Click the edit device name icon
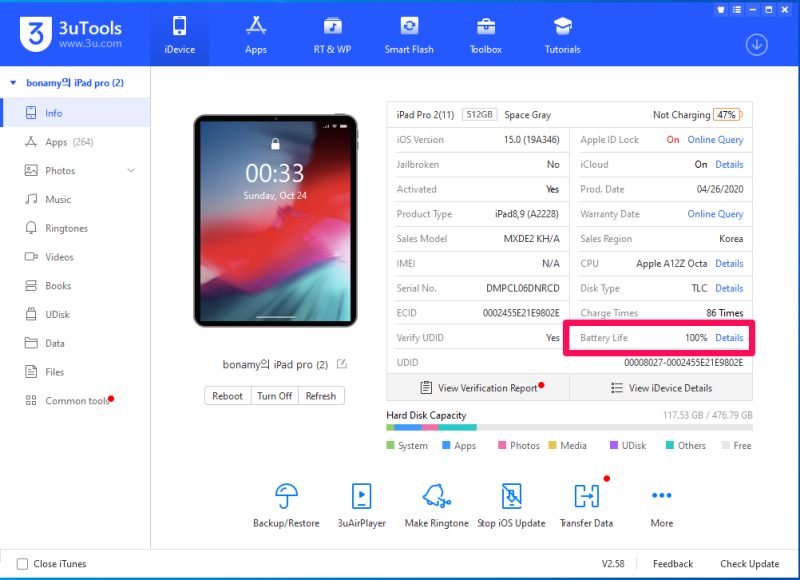Image resolution: width=800 pixels, height=580 pixels. click(x=342, y=364)
